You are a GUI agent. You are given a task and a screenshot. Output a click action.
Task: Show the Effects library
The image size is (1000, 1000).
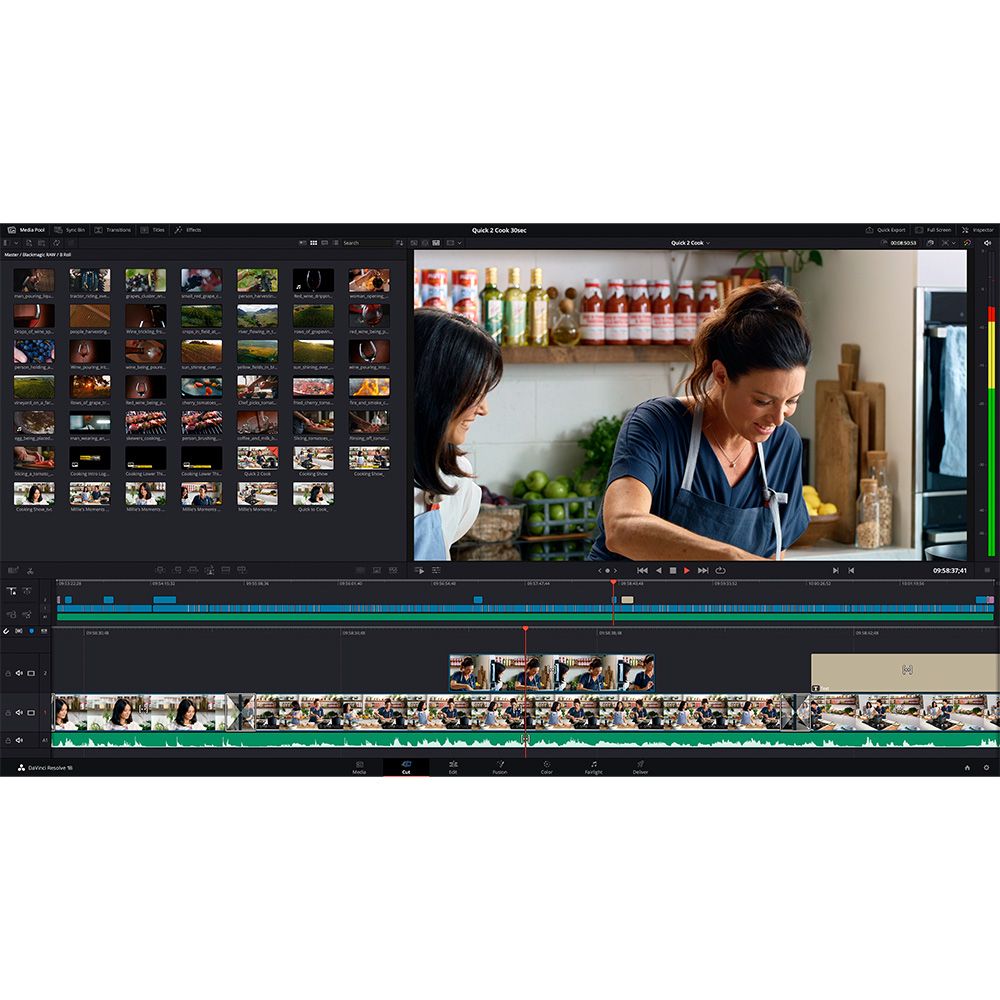187,230
